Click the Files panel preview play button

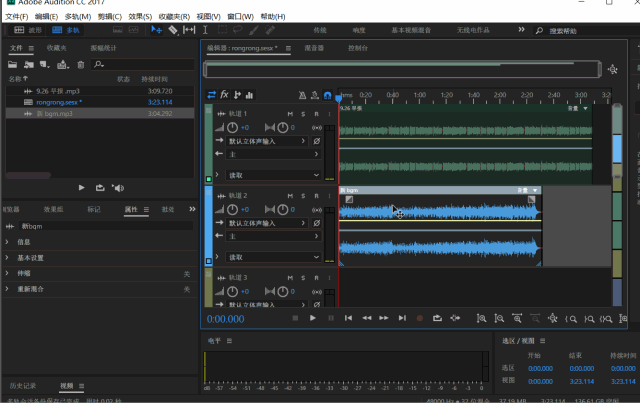click(x=81, y=188)
